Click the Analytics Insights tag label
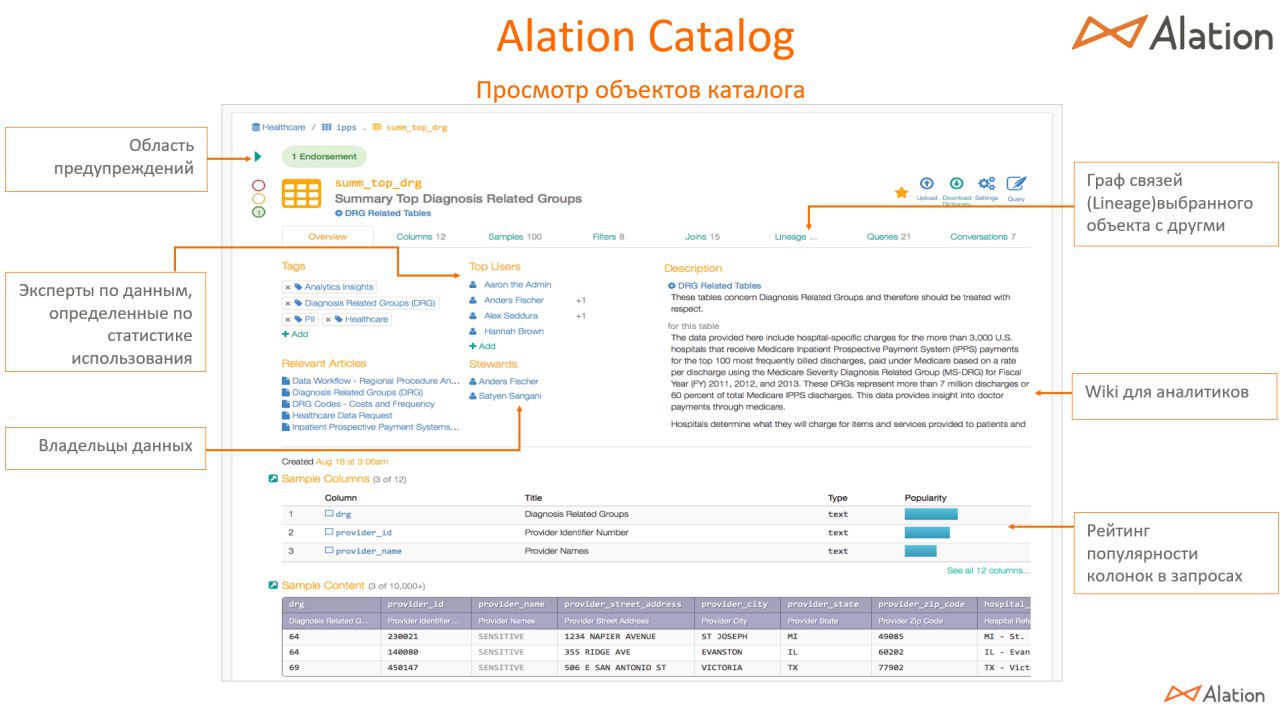Viewport: 1280px width, 713px height. pyautogui.click(x=339, y=287)
